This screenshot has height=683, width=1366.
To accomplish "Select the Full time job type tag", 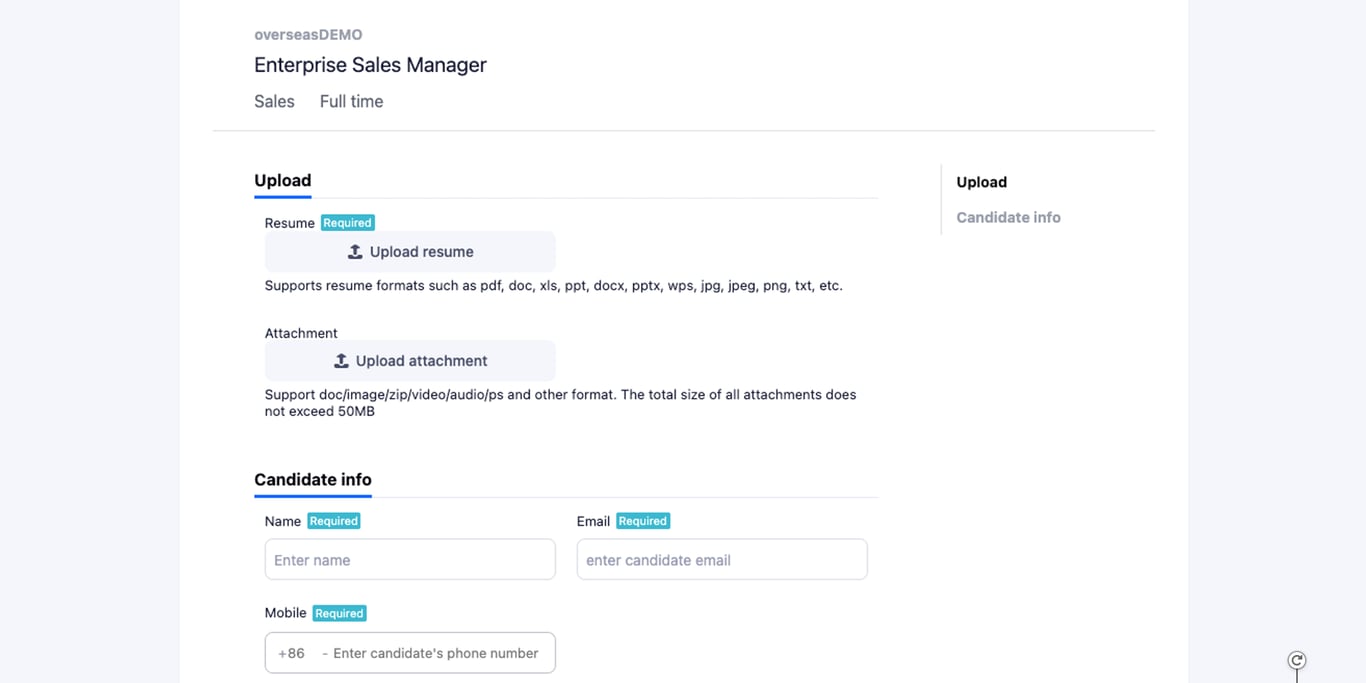I will click(x=351, y=101).
